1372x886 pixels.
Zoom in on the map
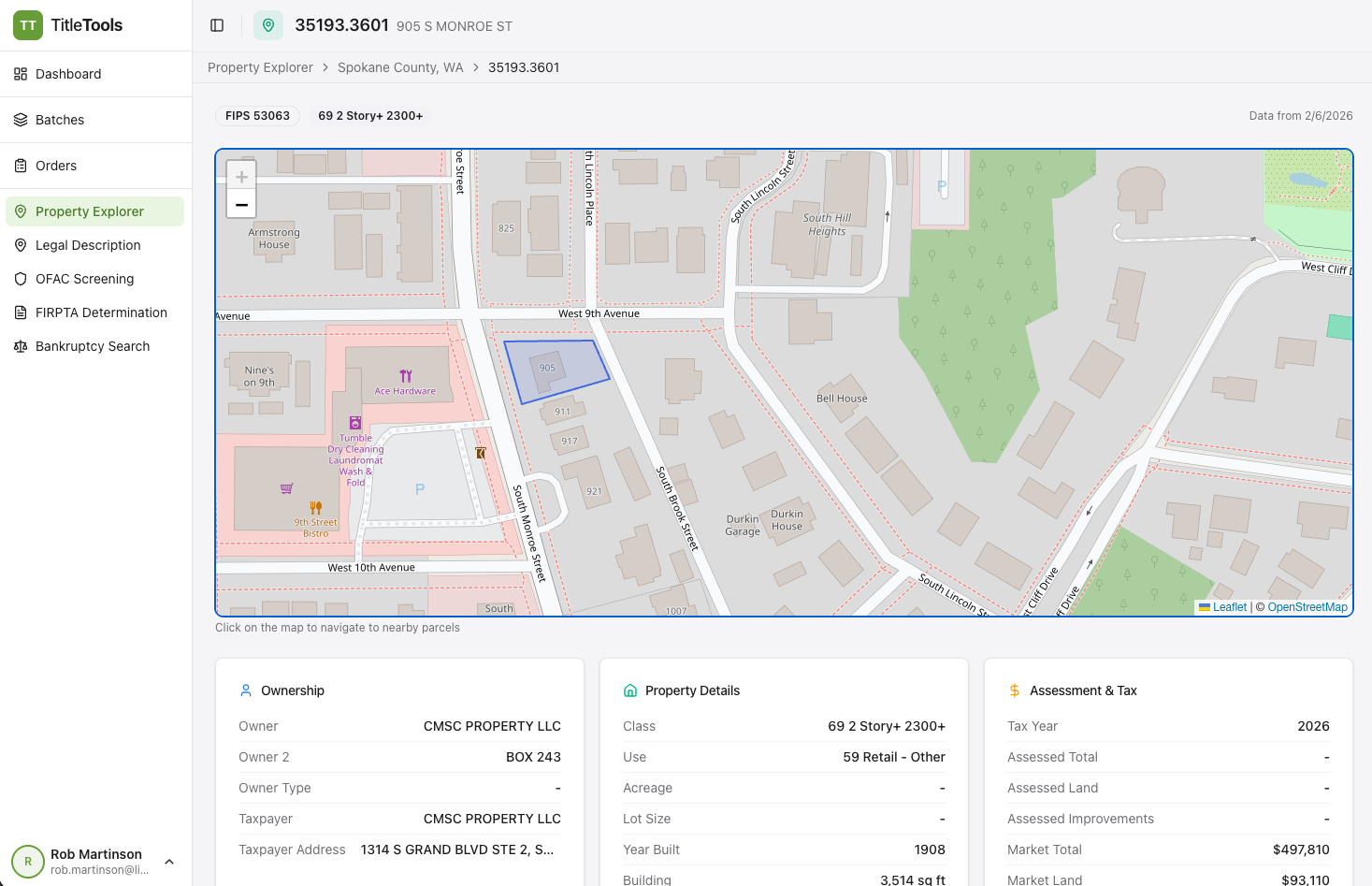point(241,177)
